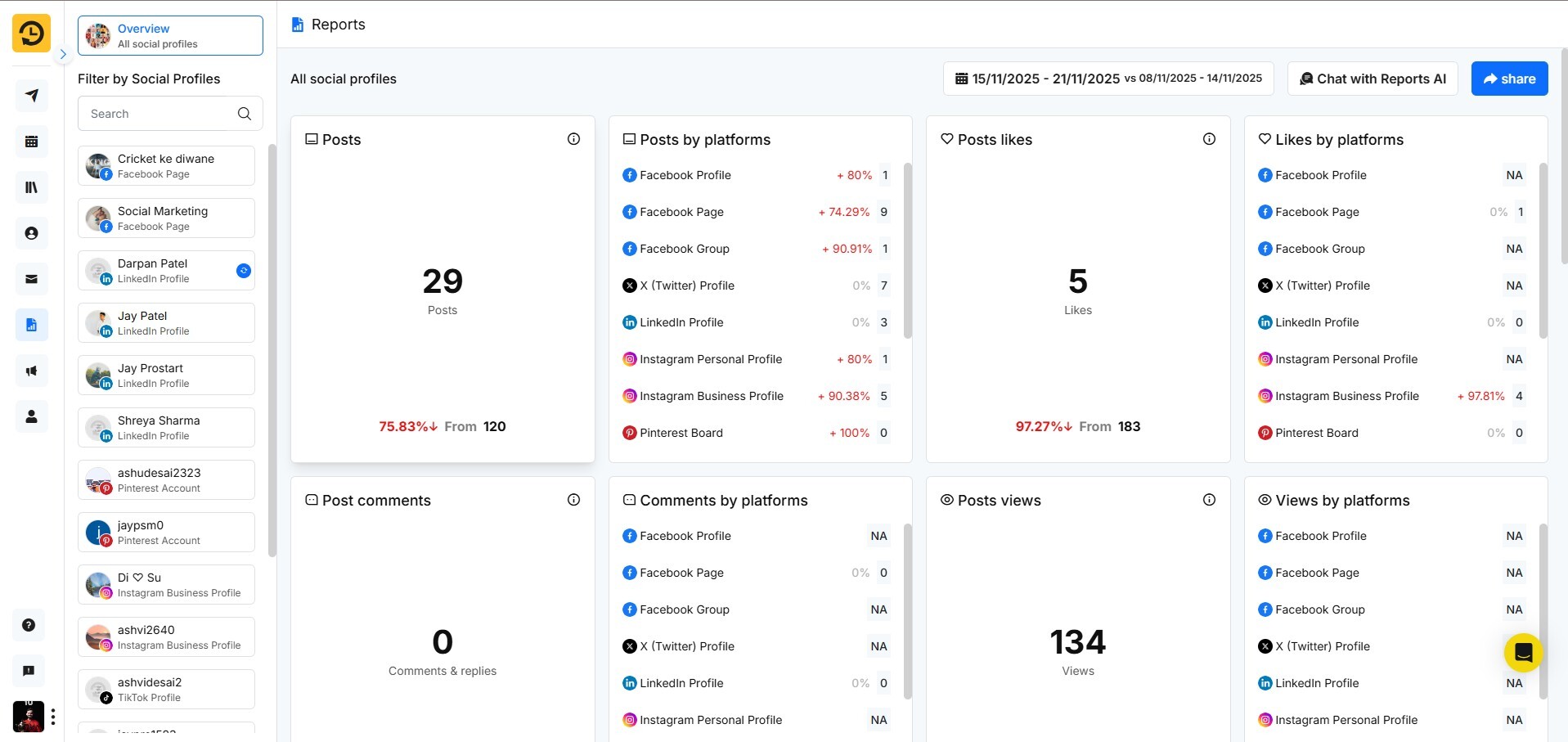The image size is (1568, 742).
Task: Open the calendar icon in left sidebar
Action: coord(31,142)
